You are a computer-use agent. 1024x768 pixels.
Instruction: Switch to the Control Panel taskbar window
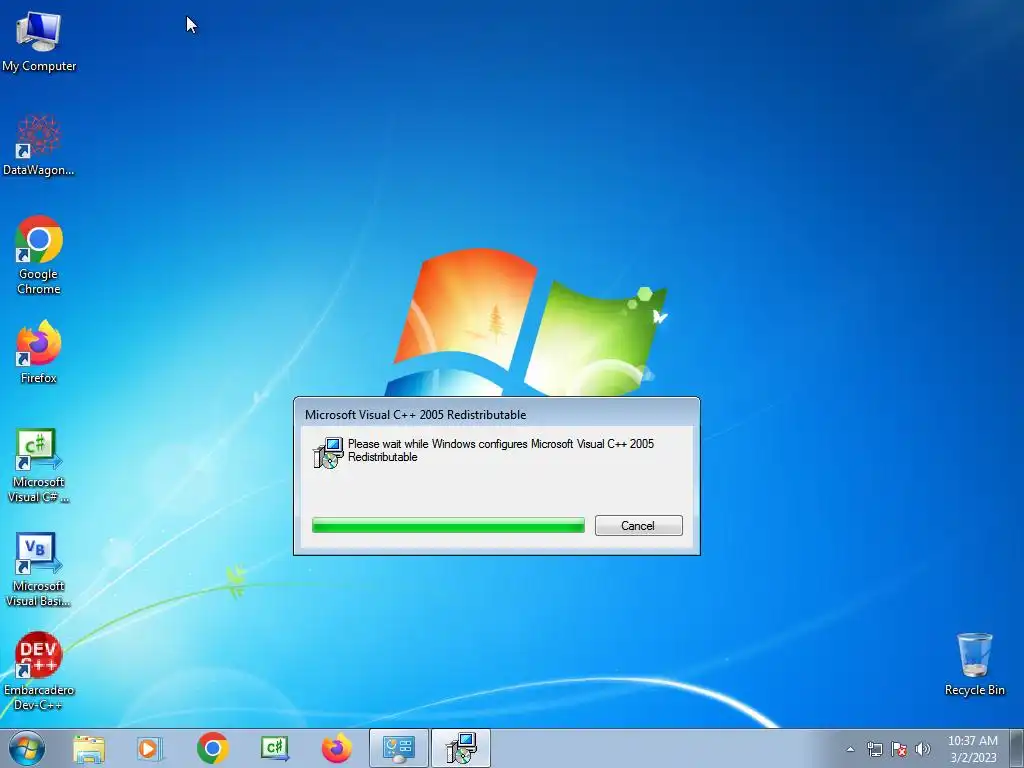coord(398,748)
